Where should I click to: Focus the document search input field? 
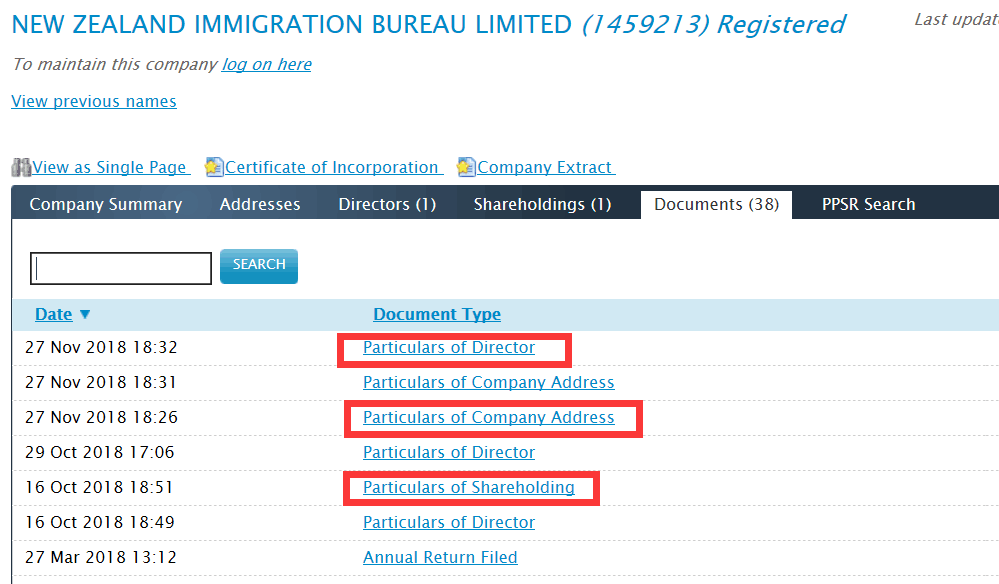tap(121, 268)
